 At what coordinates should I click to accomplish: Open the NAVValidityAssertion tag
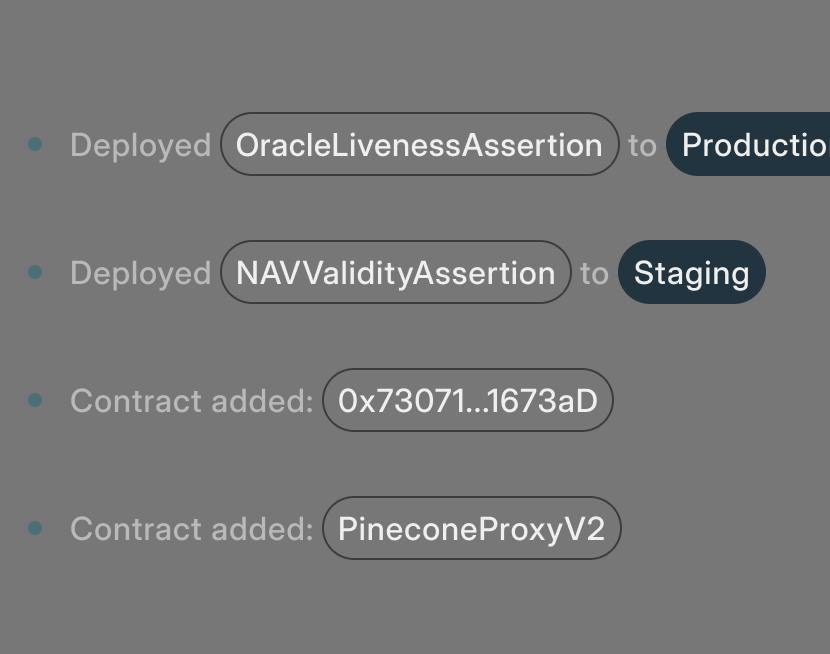pyautogui.click(x=395, y=273)
